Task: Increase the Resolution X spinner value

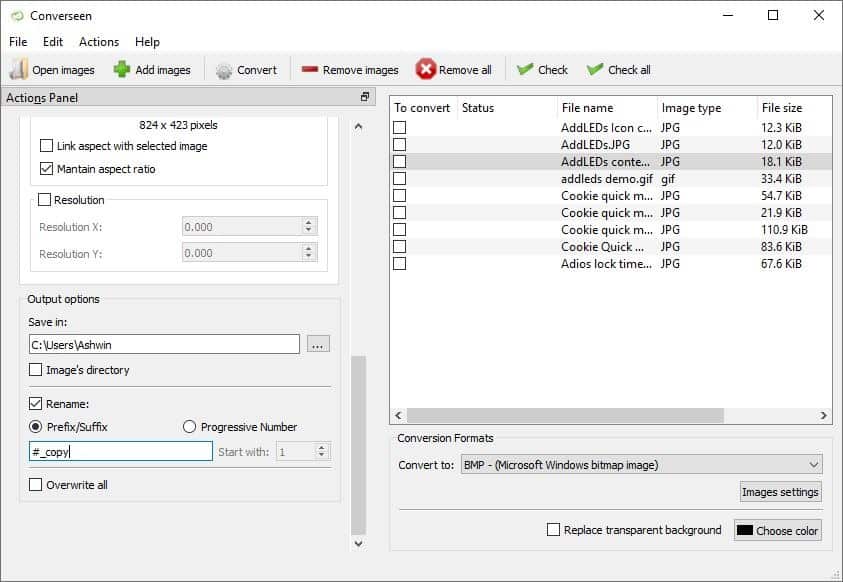Action: coord(308,223)
